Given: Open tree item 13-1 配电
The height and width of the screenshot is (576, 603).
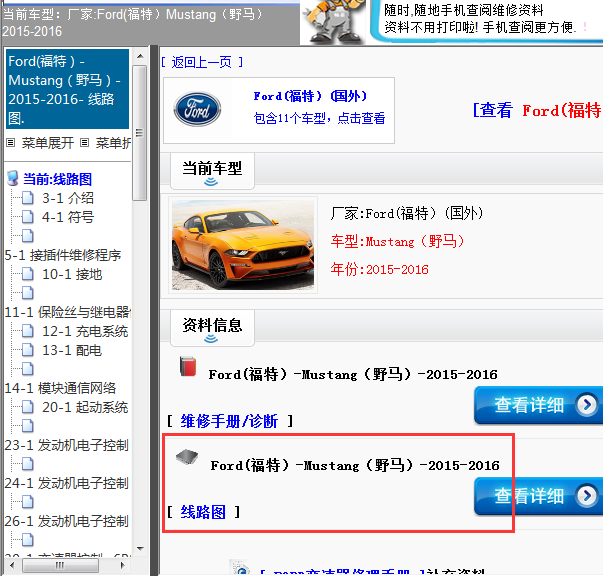Looking at the screenshot, I should [x=72, y=350].
